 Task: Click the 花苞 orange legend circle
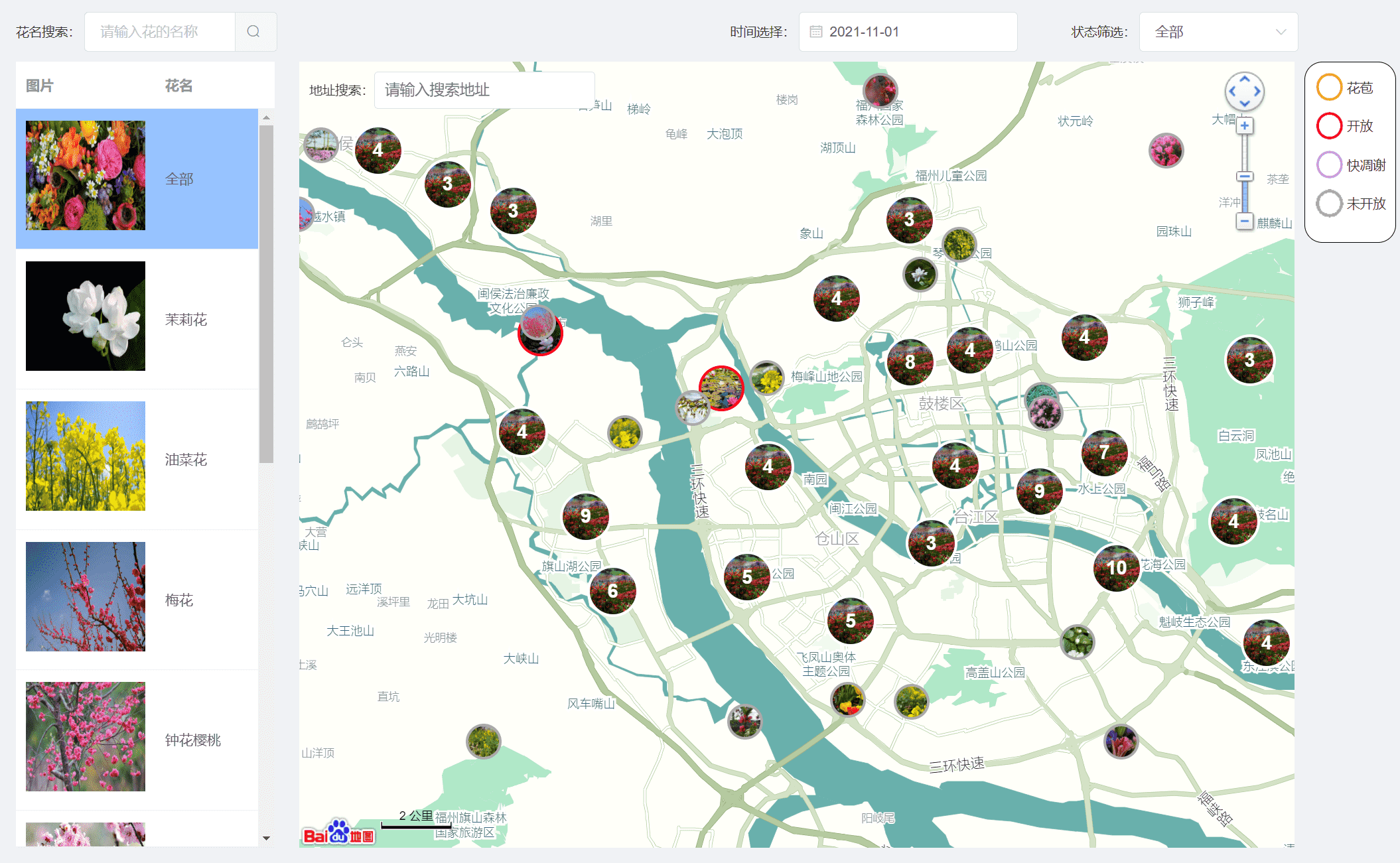tap(1329, 88)
